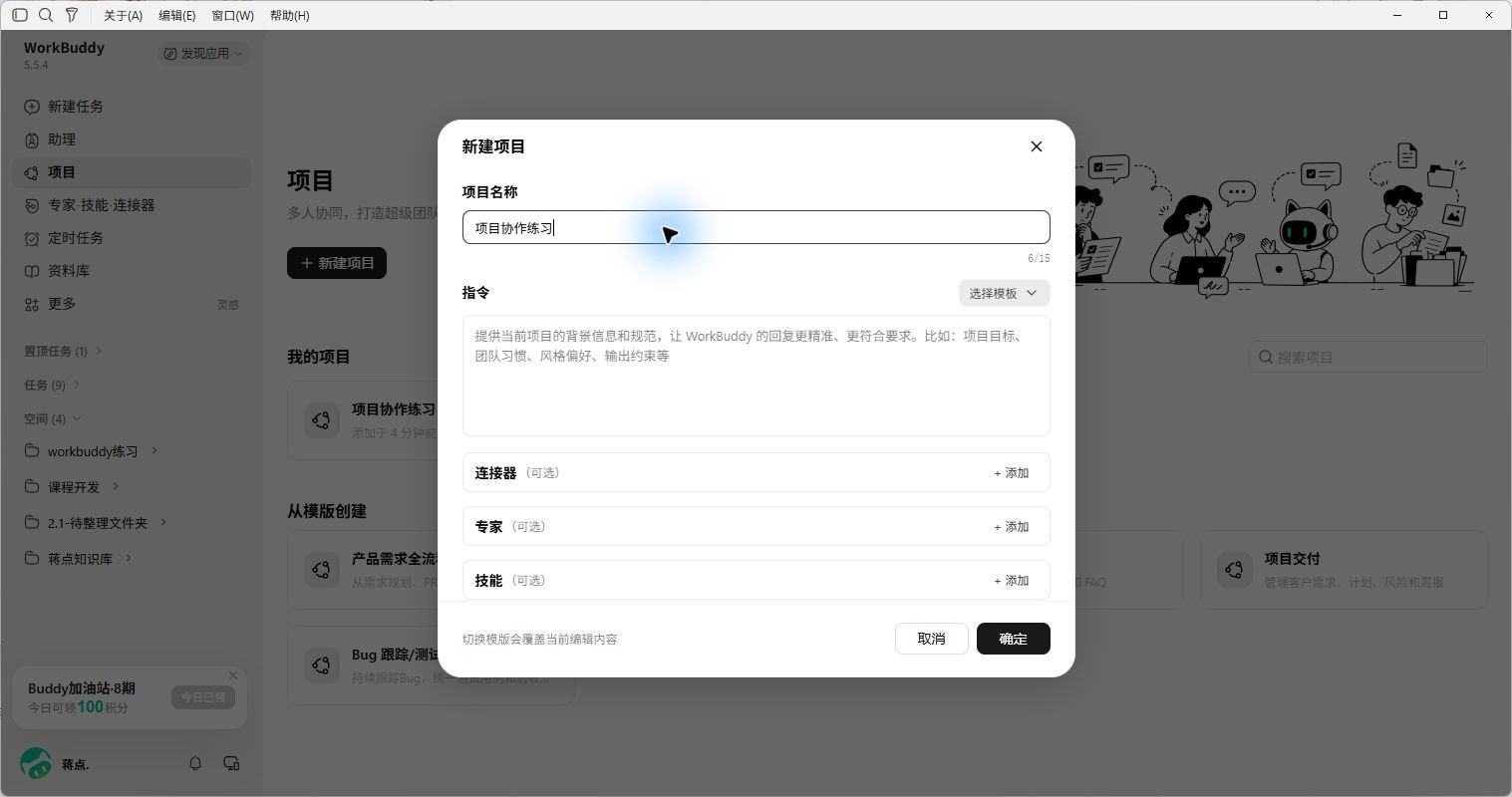Click 取消 to cancel the dialog
The height and width of the screenshot is (797, 1512).
click(x=931, y=639)
